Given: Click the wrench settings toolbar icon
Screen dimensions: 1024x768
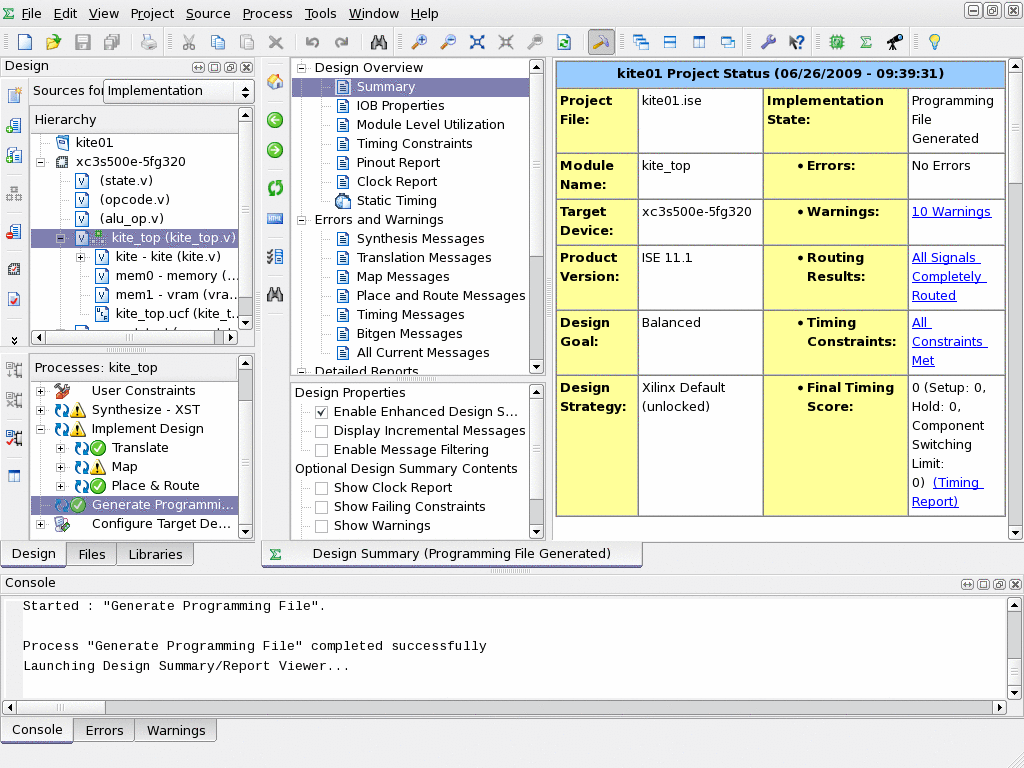Looking at the screenshot, I should (768, 42).
